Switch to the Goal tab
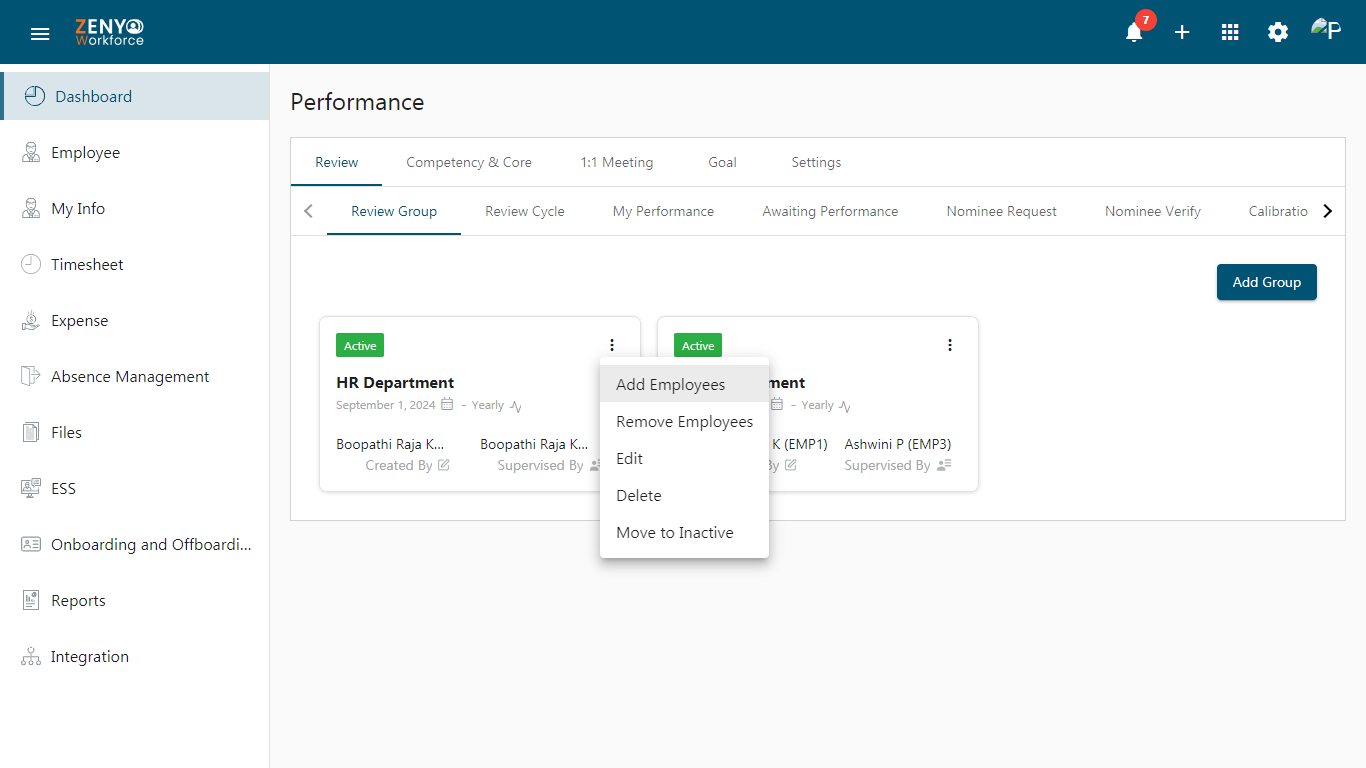The height and width of the screenshot is (768, 1366). click(x=722, y=162)
